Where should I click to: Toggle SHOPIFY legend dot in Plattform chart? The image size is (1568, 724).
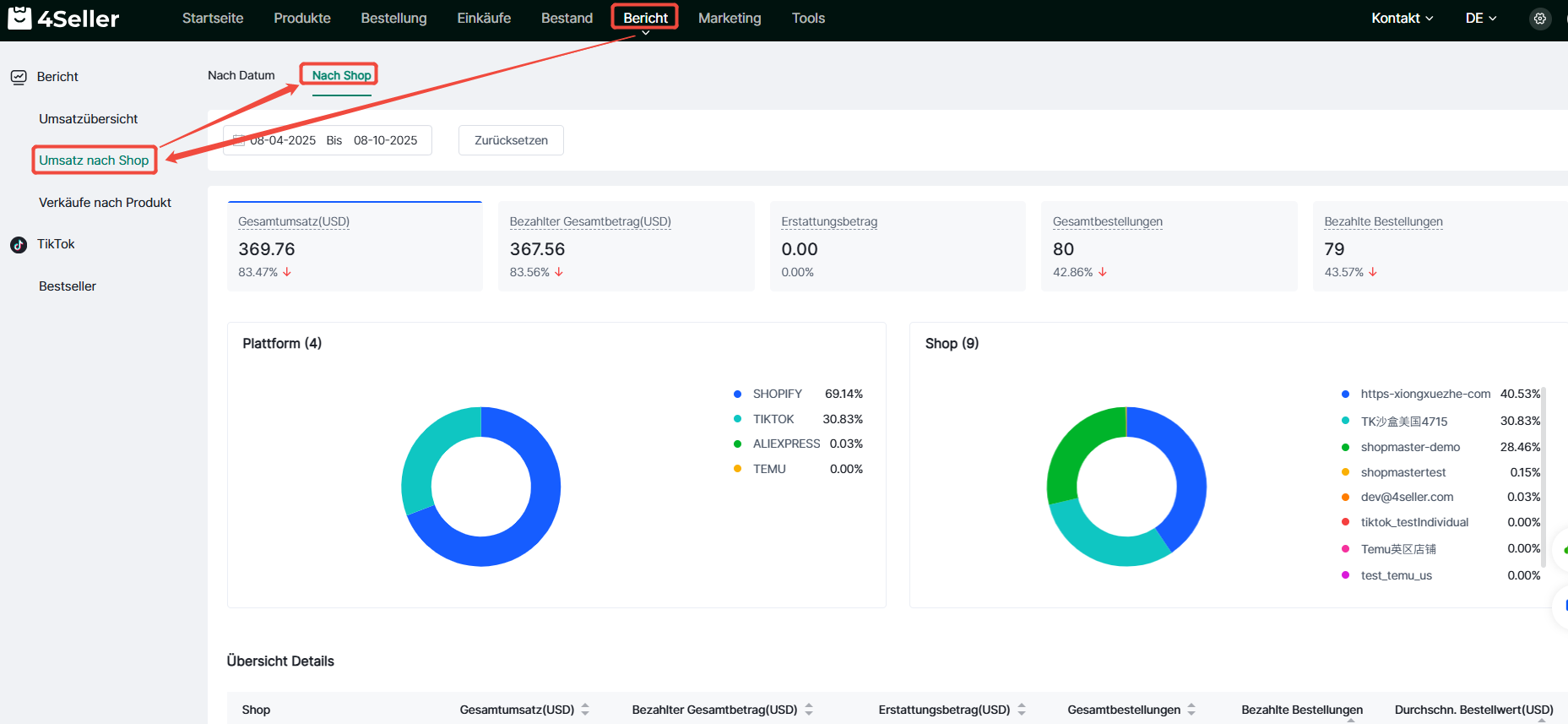coord(737,394)
